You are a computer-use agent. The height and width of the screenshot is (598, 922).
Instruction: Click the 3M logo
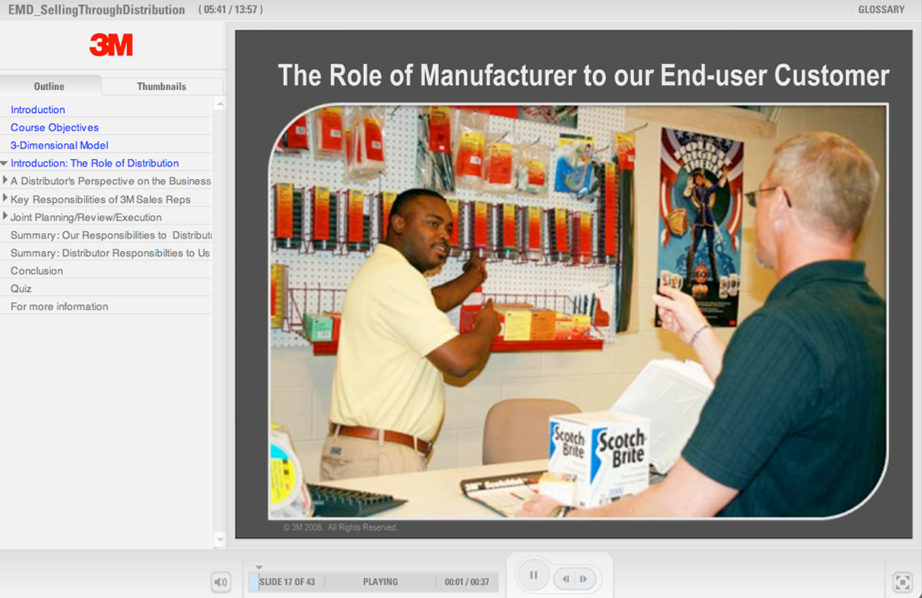click(x=111, y=45)
